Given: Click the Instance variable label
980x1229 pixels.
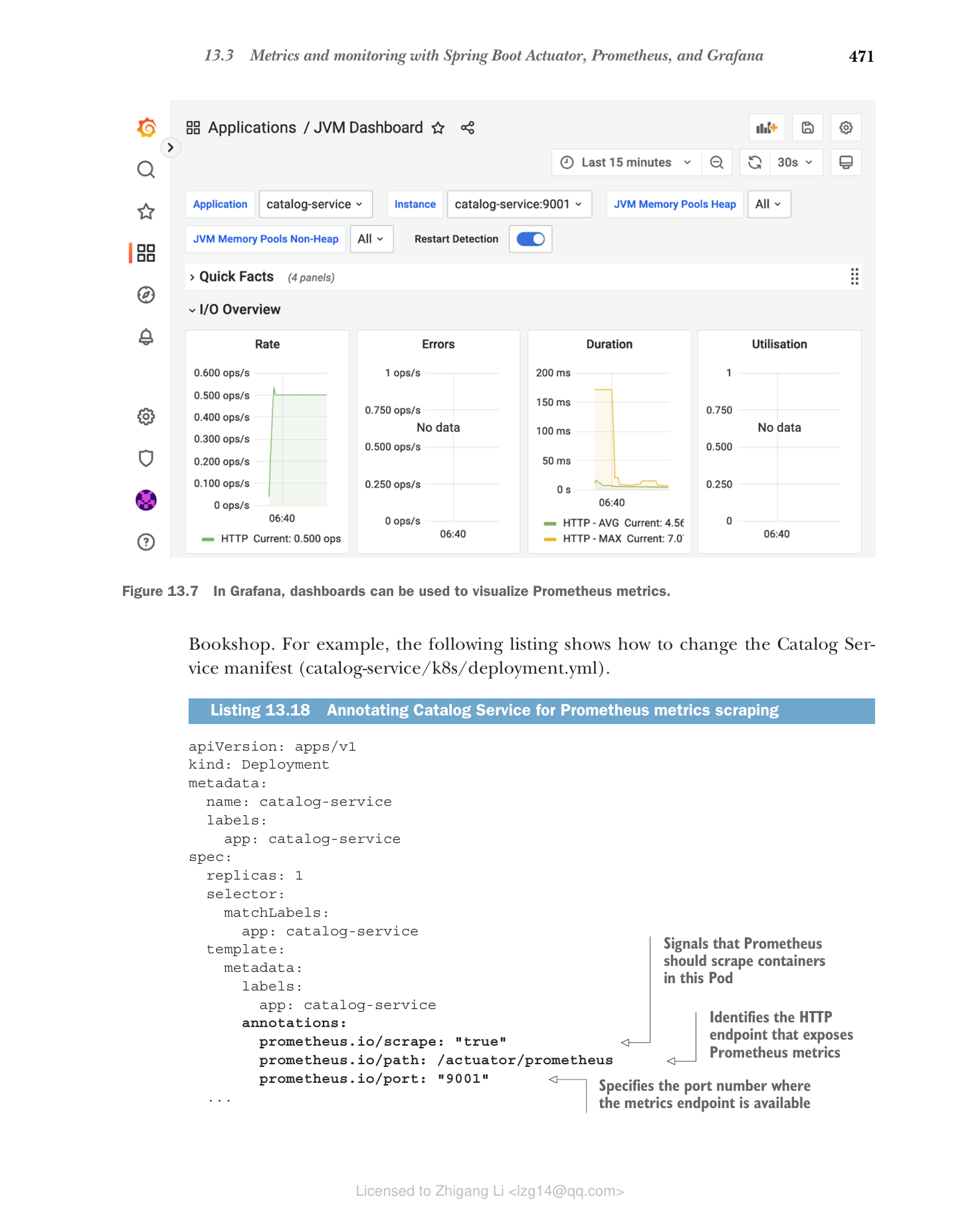Looking at the screenshot, I should pyautogui.click(x=415, y=205).
